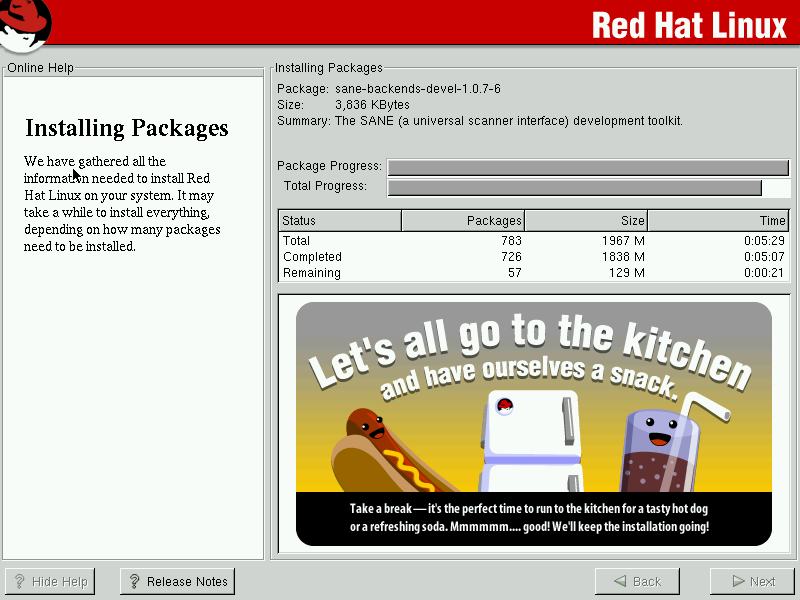Click the Package Progress bar
Viewport: 800px width, 600px height.
point(588,167)
